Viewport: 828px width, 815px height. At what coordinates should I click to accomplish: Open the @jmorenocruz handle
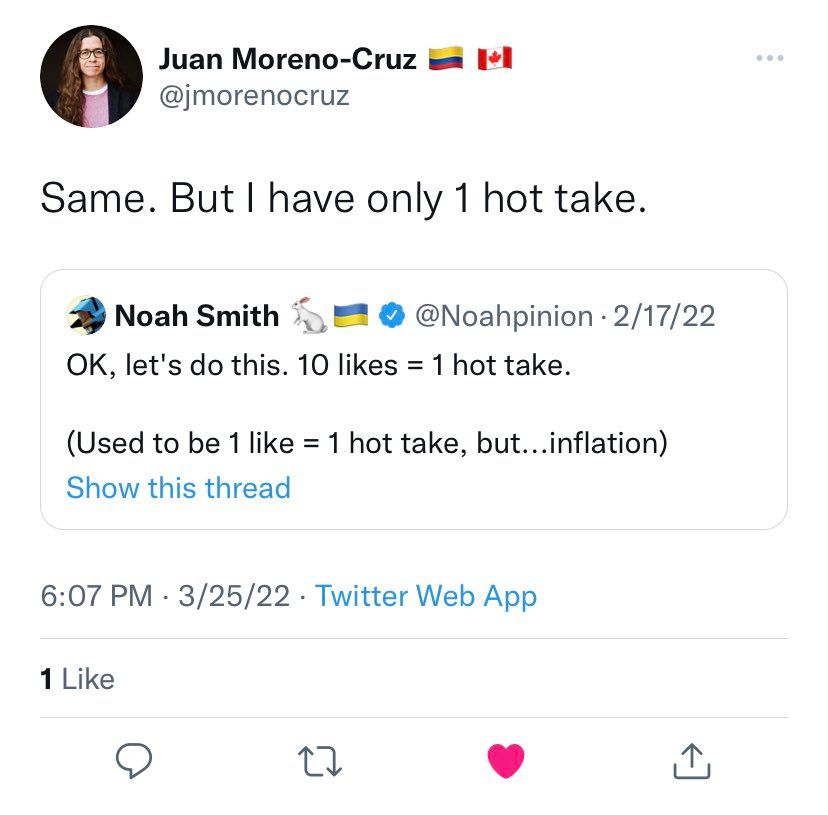pos(254,96)
